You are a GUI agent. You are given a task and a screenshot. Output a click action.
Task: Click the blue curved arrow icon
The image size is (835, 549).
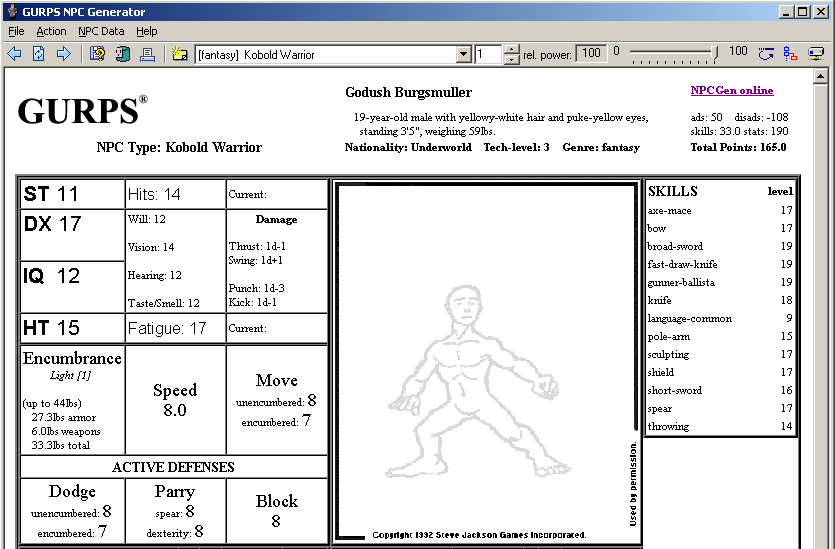pyautogui.click(x=766, y=54)
